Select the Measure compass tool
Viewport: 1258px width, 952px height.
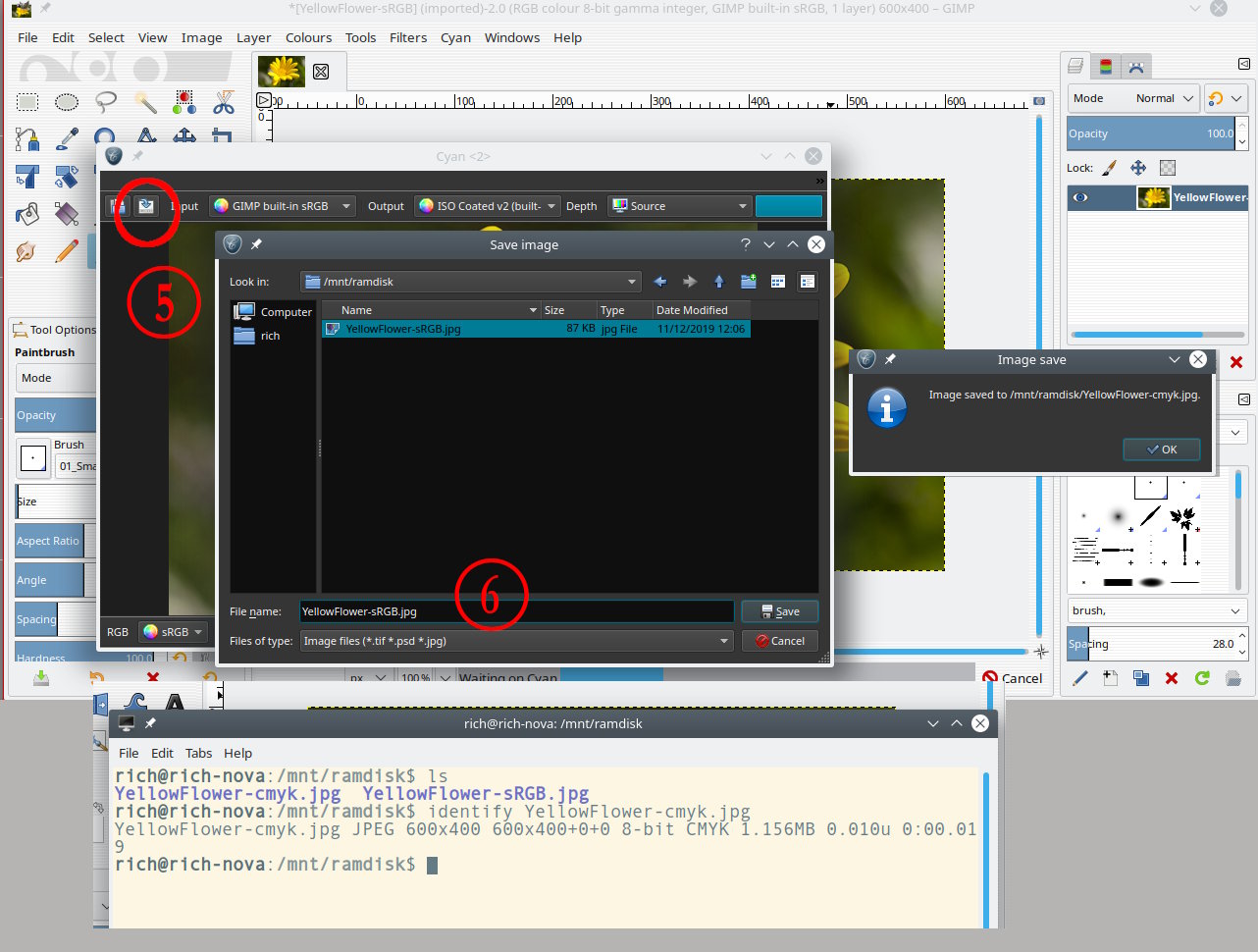[x=145, y=136]
